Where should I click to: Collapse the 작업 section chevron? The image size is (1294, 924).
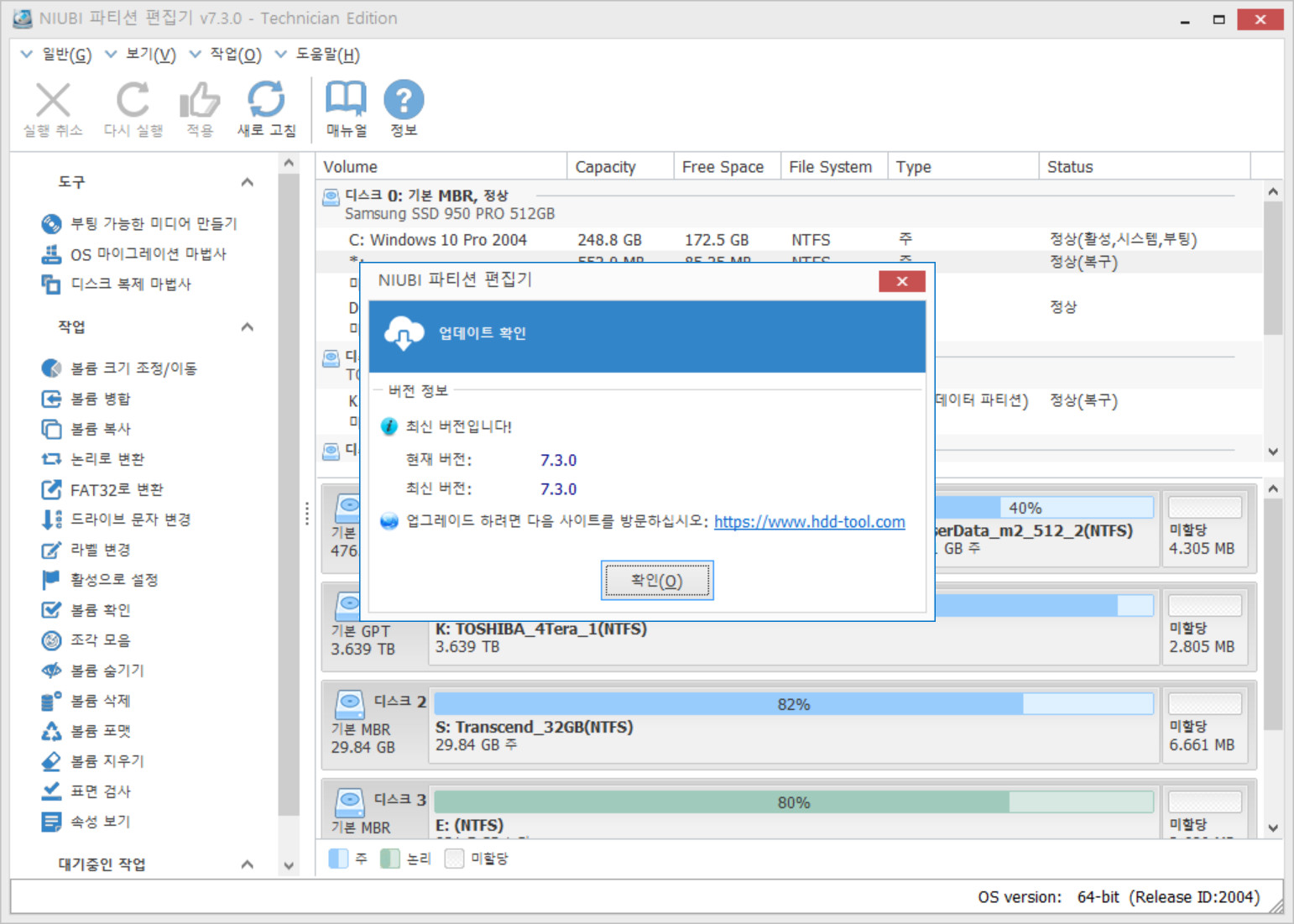click(248, 326)
